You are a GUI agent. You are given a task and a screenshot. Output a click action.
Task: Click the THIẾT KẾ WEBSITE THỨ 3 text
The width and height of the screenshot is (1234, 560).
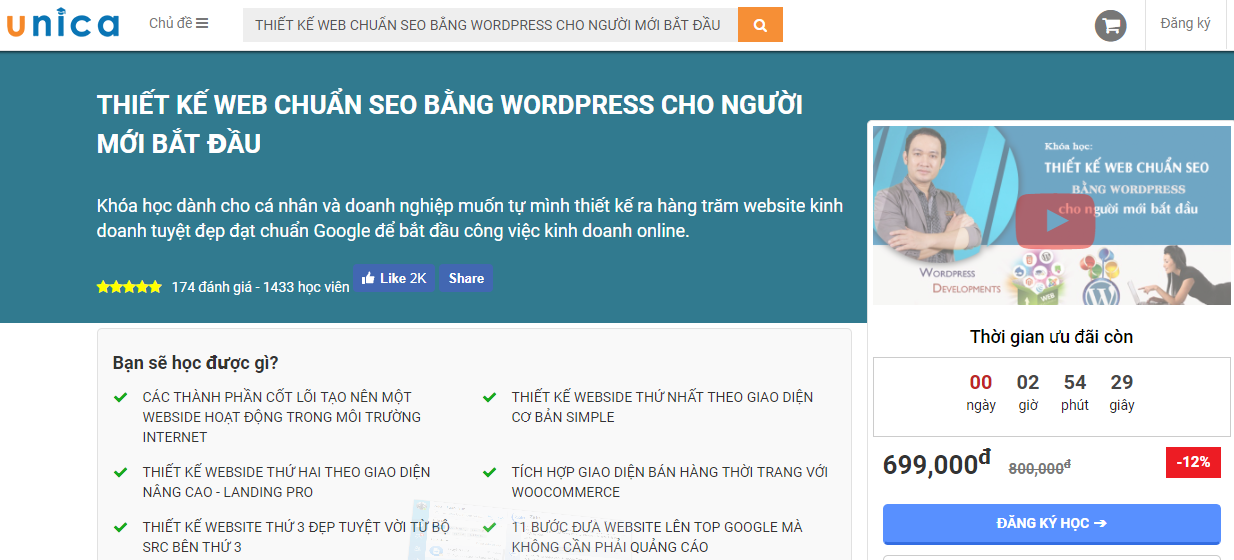tap(296, 537)
